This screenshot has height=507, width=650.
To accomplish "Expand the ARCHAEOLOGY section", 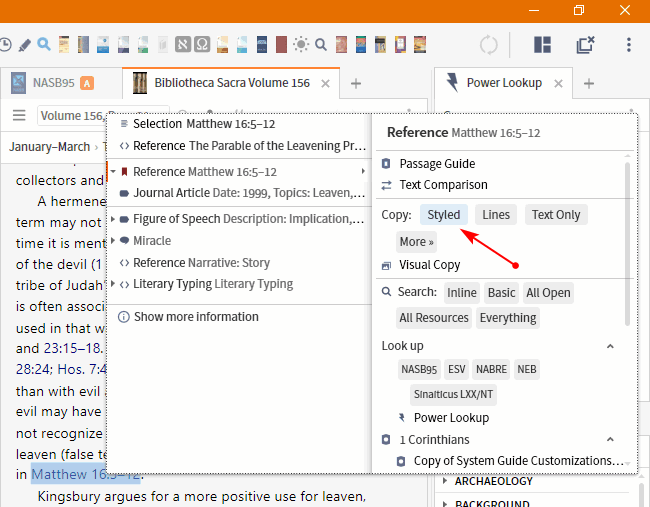I will [x=445, y=481].
